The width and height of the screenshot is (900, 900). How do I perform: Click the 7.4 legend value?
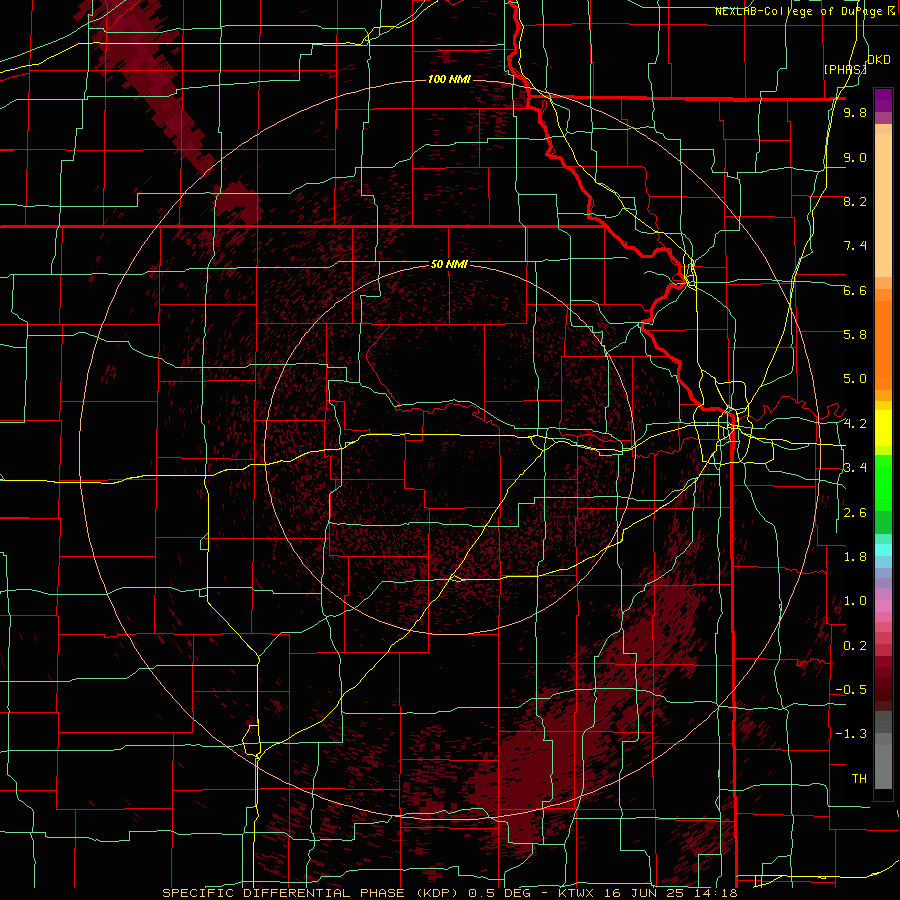(855, 246)
